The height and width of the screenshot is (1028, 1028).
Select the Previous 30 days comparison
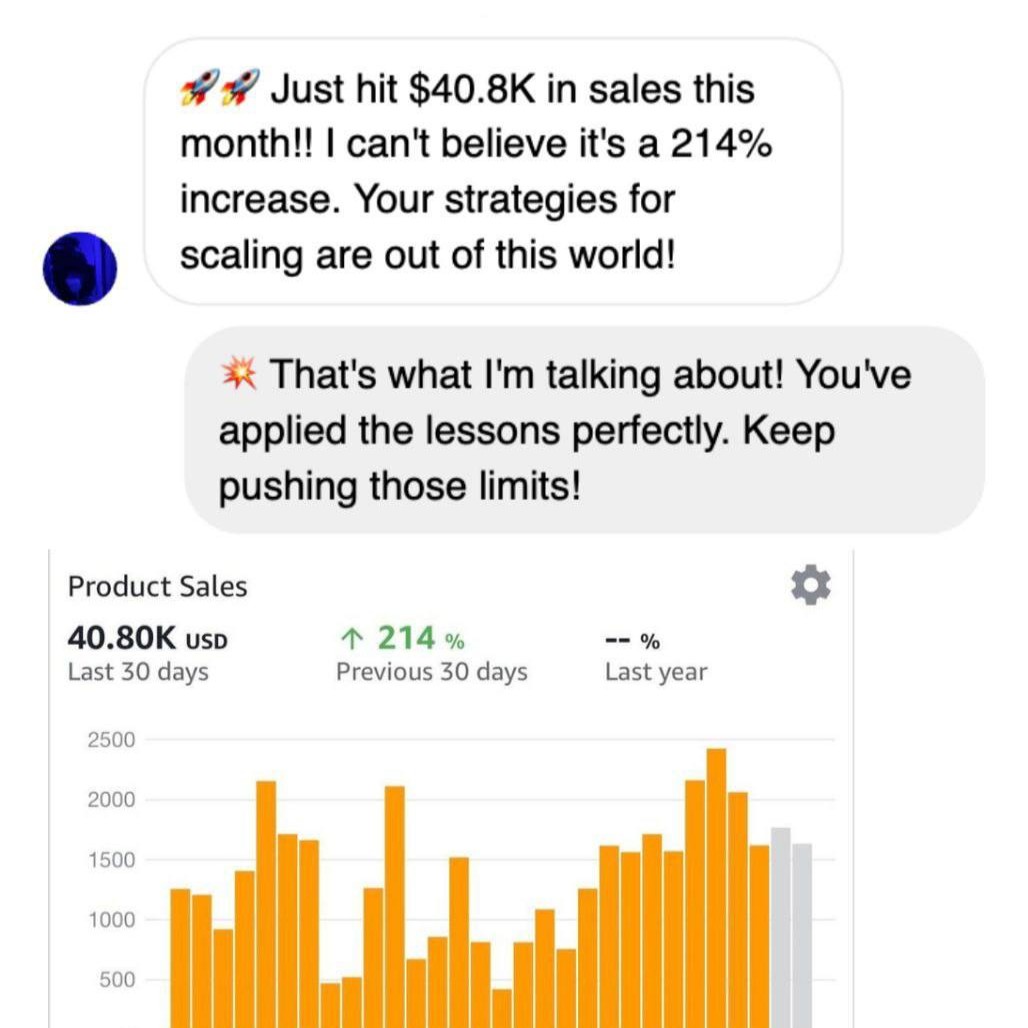pyautogui.click(x=431, y=672)
